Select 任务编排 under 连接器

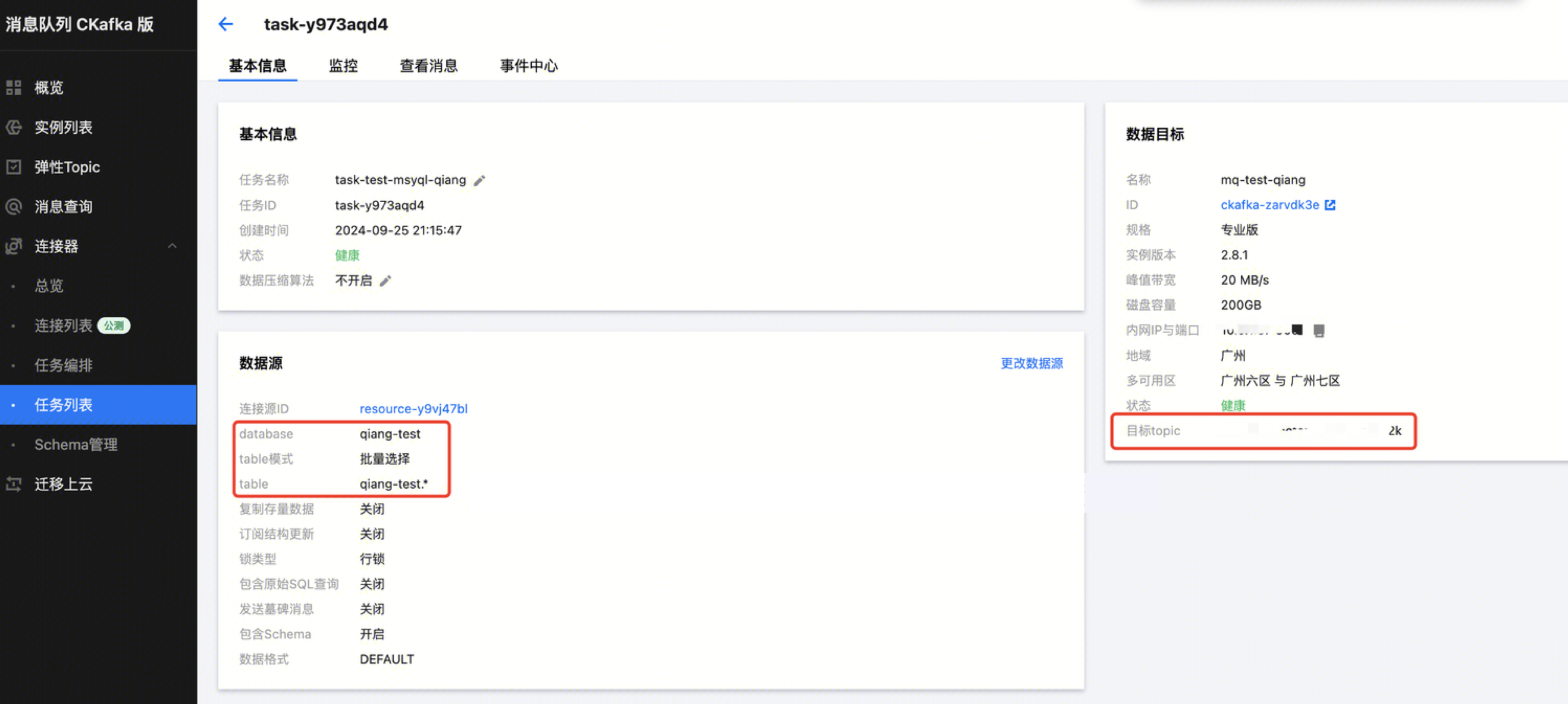coord(63,365)
